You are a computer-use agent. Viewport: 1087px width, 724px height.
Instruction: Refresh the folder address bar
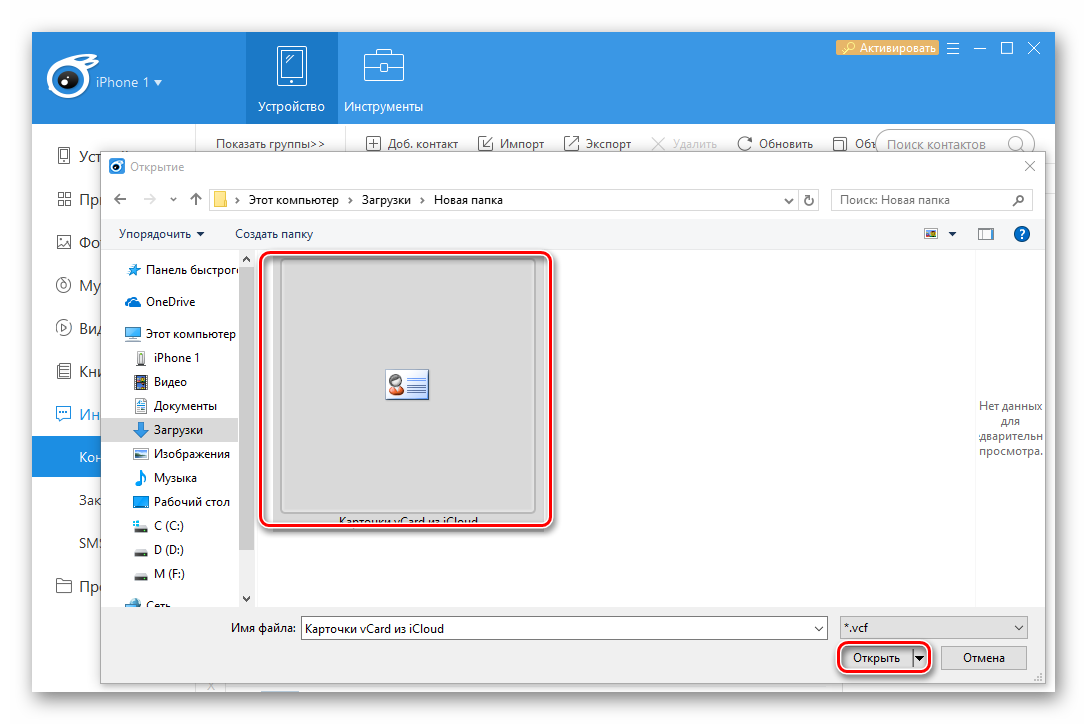[x=809, y=200]
